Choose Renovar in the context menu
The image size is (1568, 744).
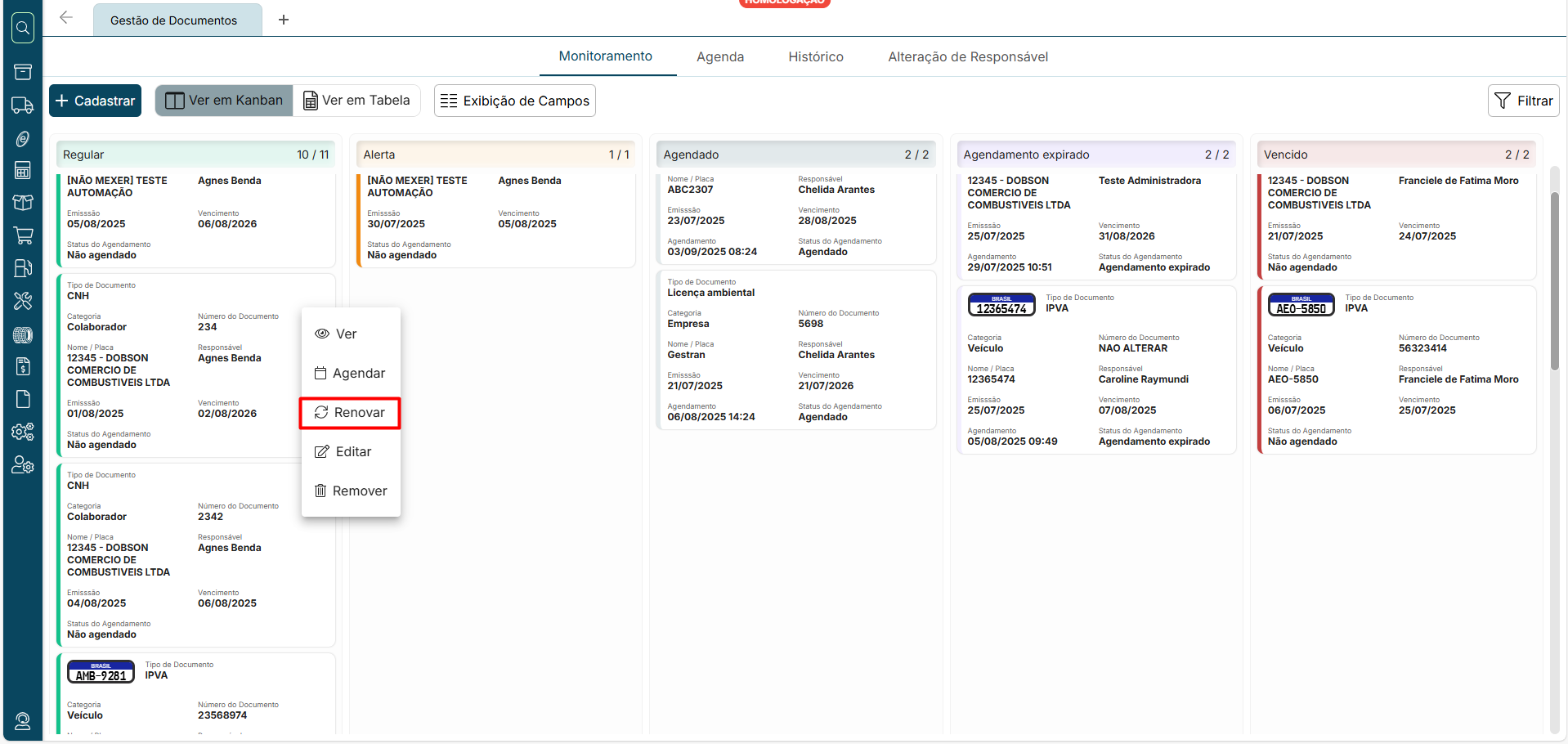350,413
